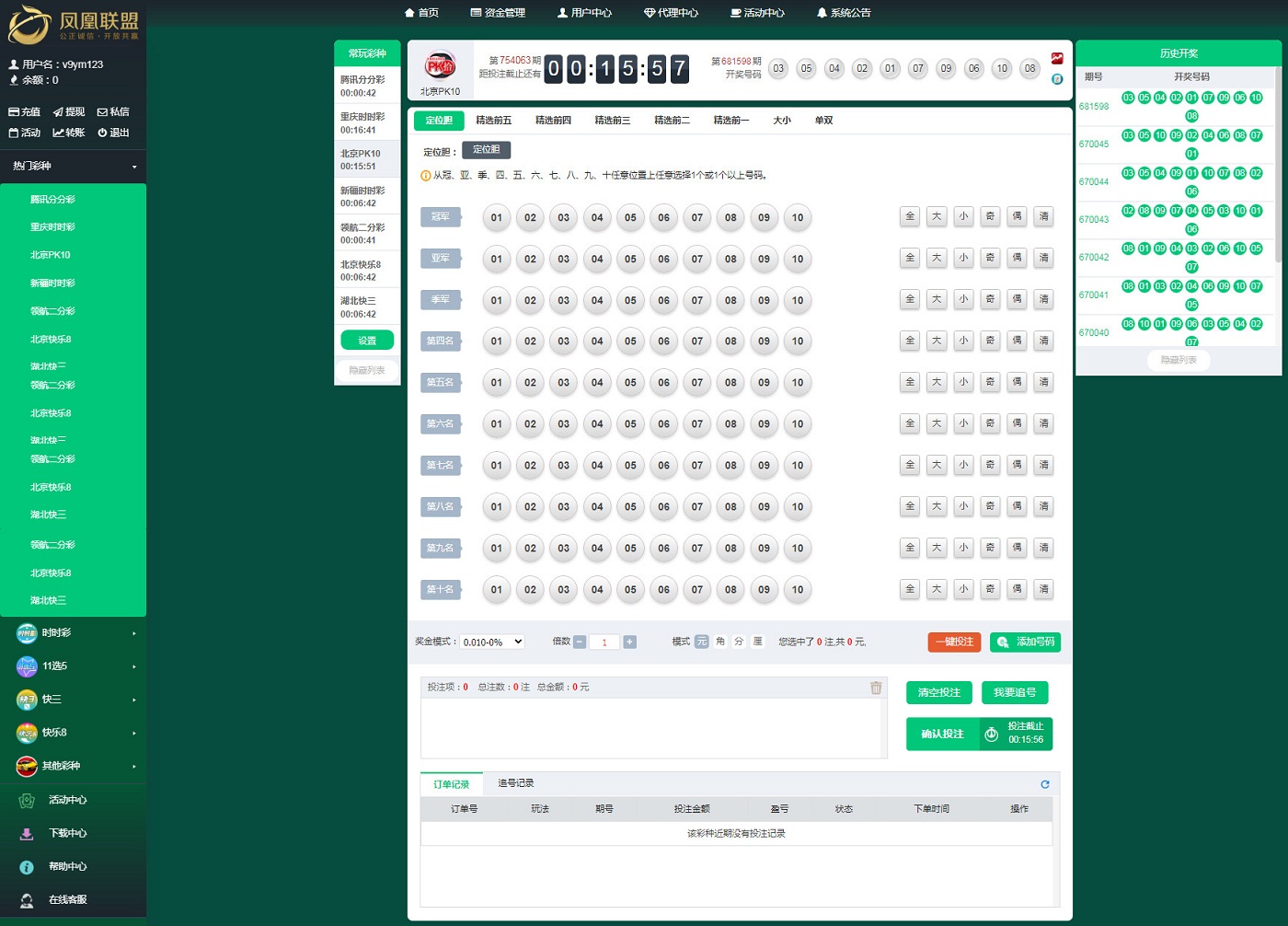Open 奖金模式 dropdown

click(492, 642)
